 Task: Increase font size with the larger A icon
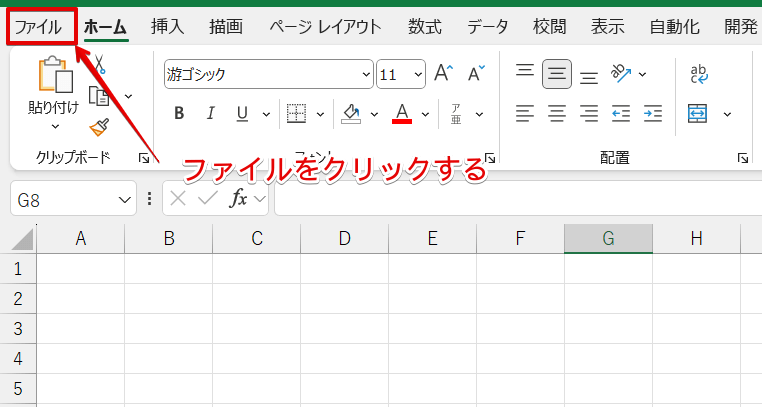coord(443,73)
